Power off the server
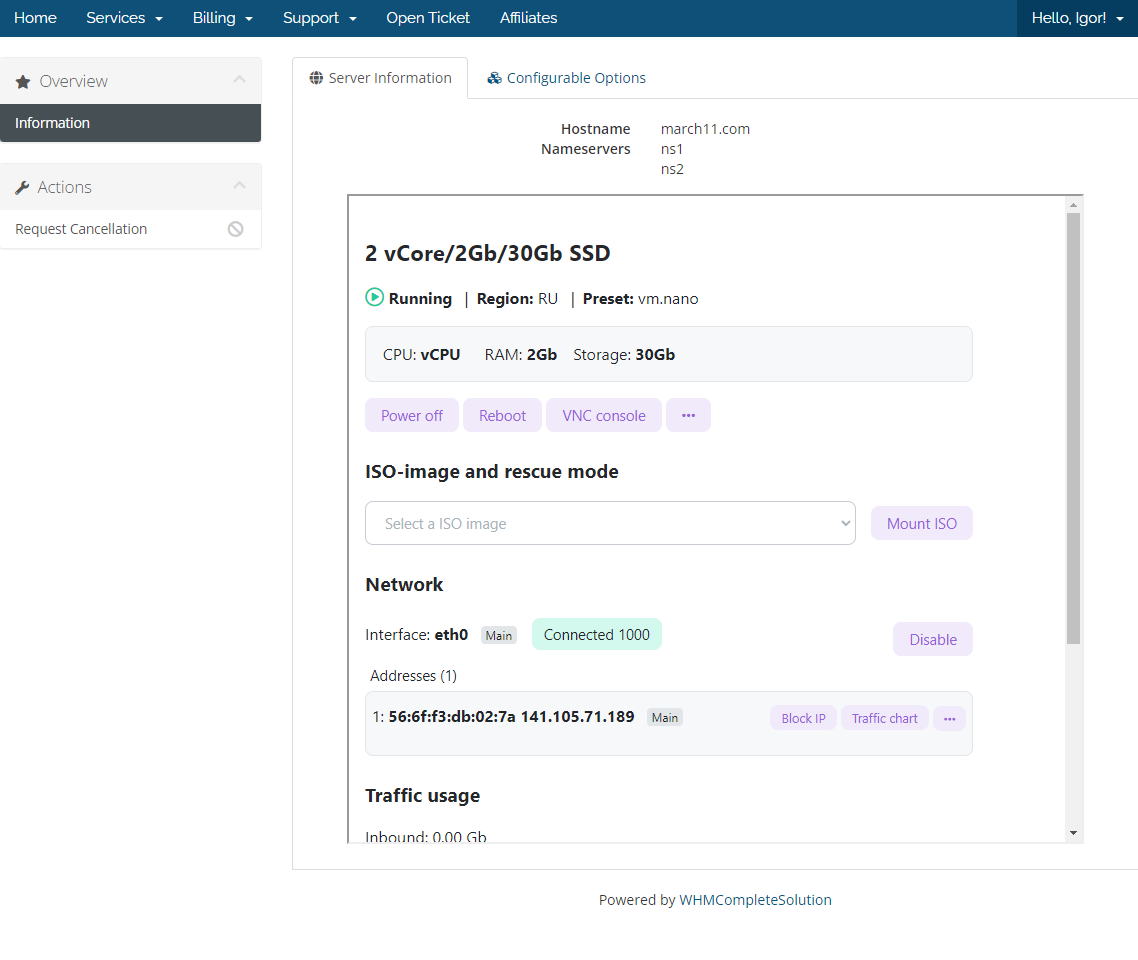Screen dimensions: 1138x960 point(411,415)
